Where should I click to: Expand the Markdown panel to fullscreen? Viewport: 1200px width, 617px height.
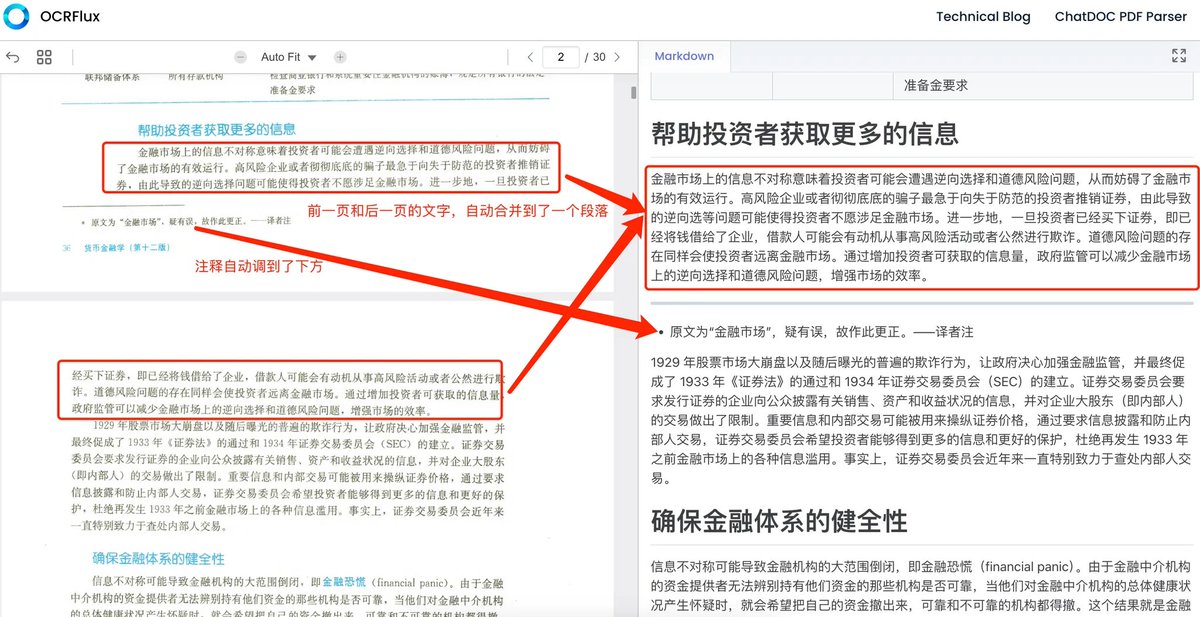pos(1177,57)
